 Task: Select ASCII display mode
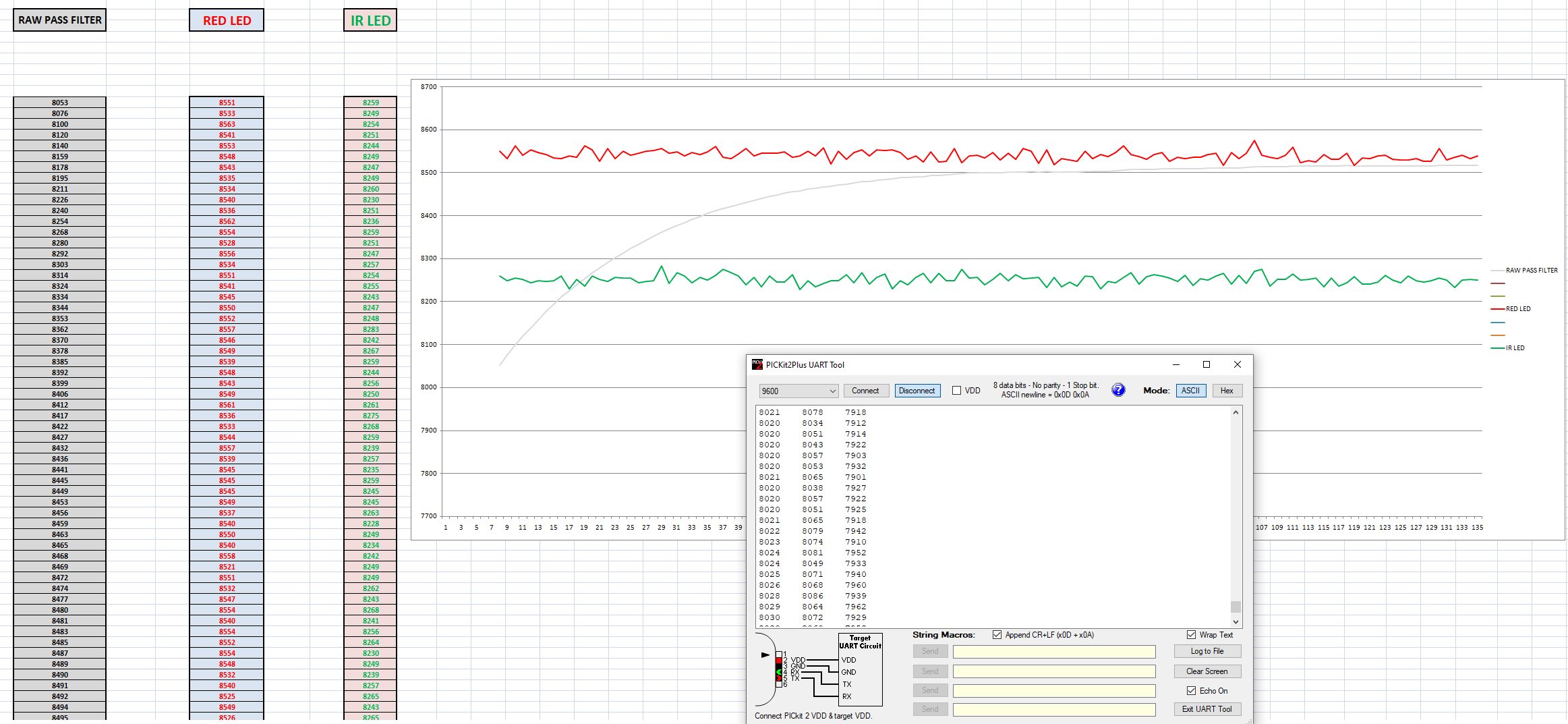[1190, 391]
